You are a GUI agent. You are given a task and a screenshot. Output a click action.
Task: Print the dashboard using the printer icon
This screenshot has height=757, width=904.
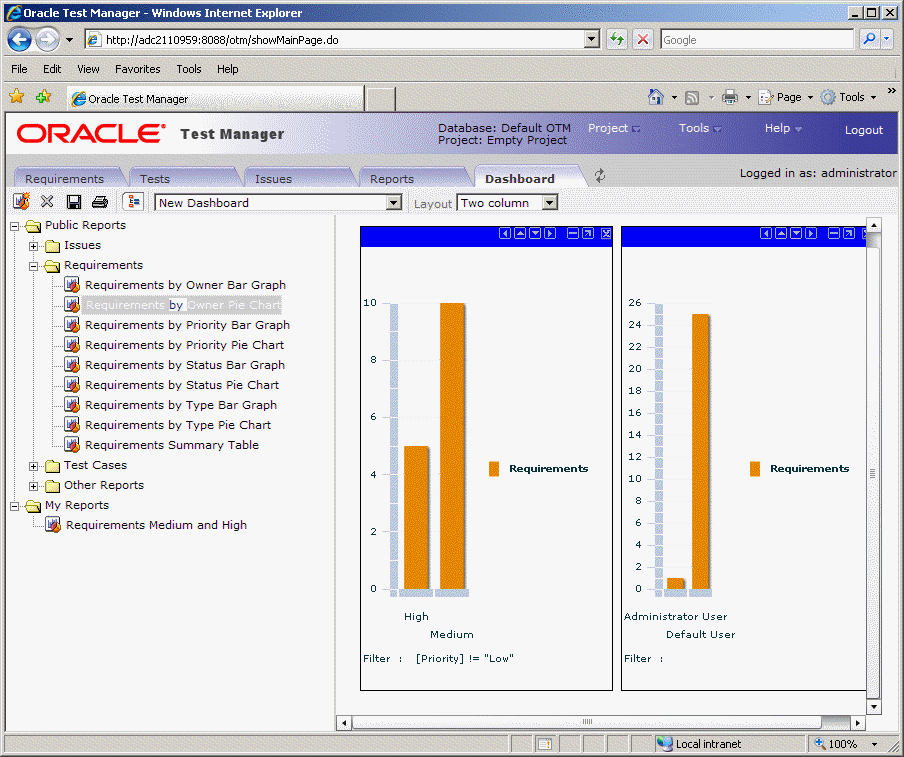[100, 202]
